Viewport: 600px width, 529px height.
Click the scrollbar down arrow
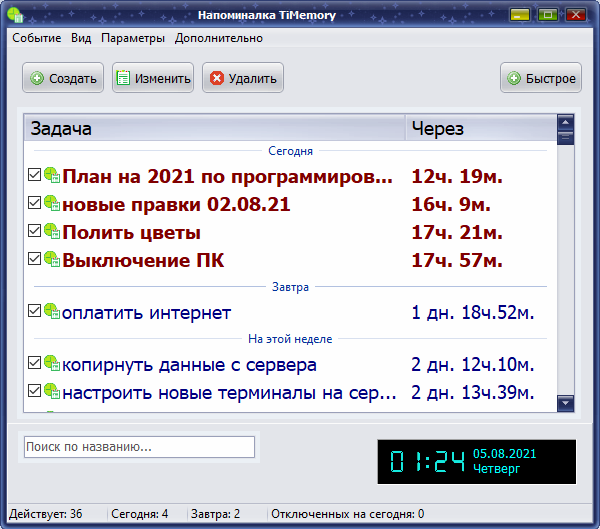[x=566, y=403]
